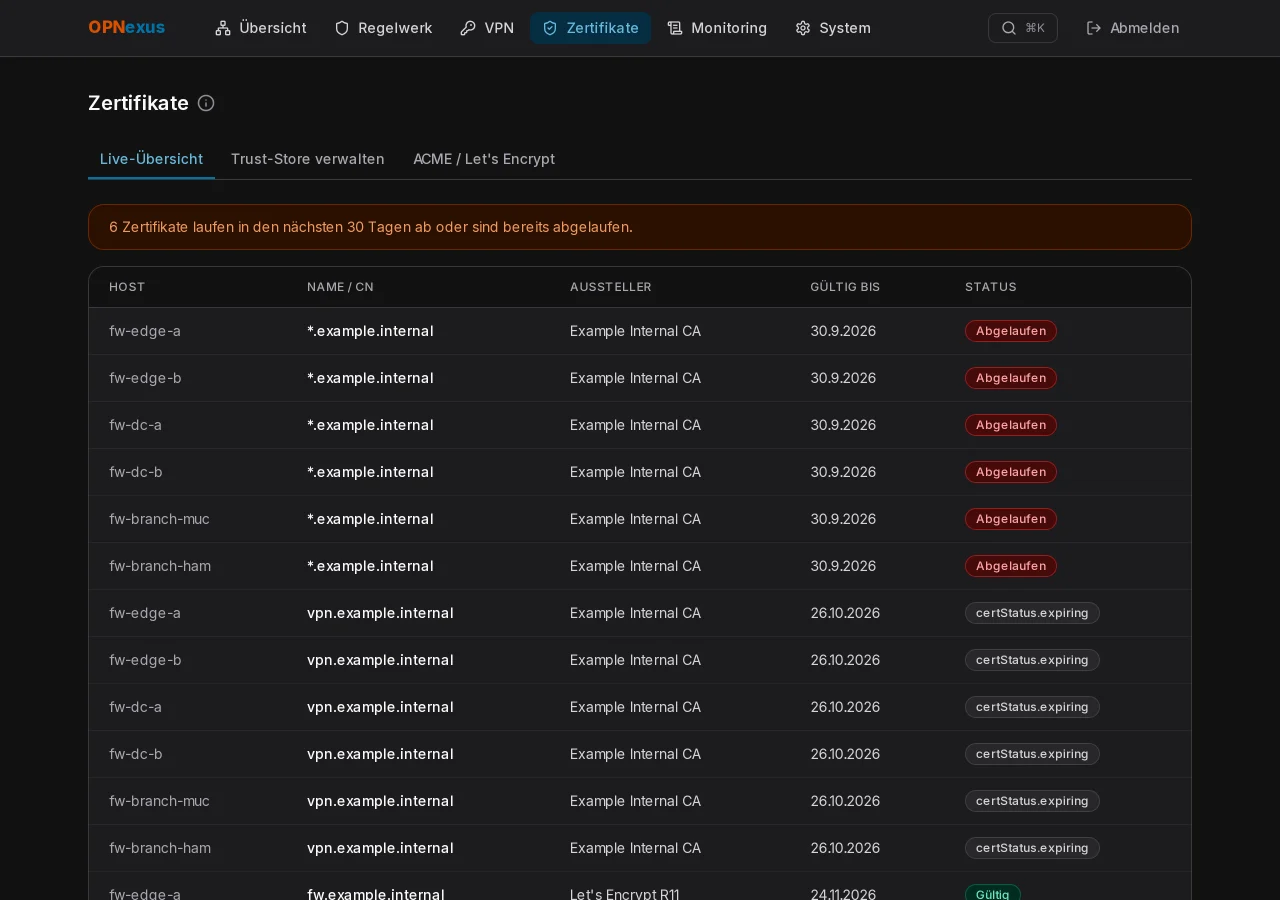The image size is (1280, 900).
Task: Open the OPNexus logo home link
Action: 127,28
